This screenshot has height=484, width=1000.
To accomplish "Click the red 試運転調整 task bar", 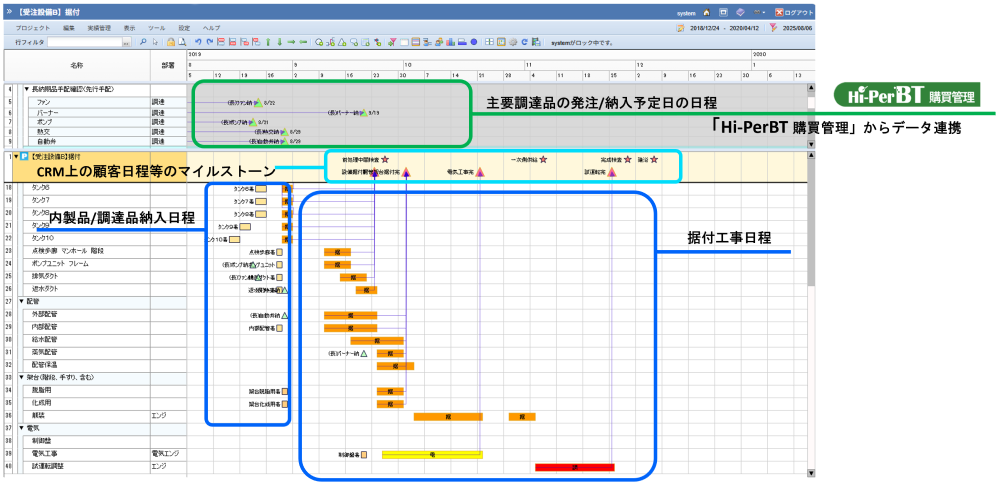I will click(574, 467).
